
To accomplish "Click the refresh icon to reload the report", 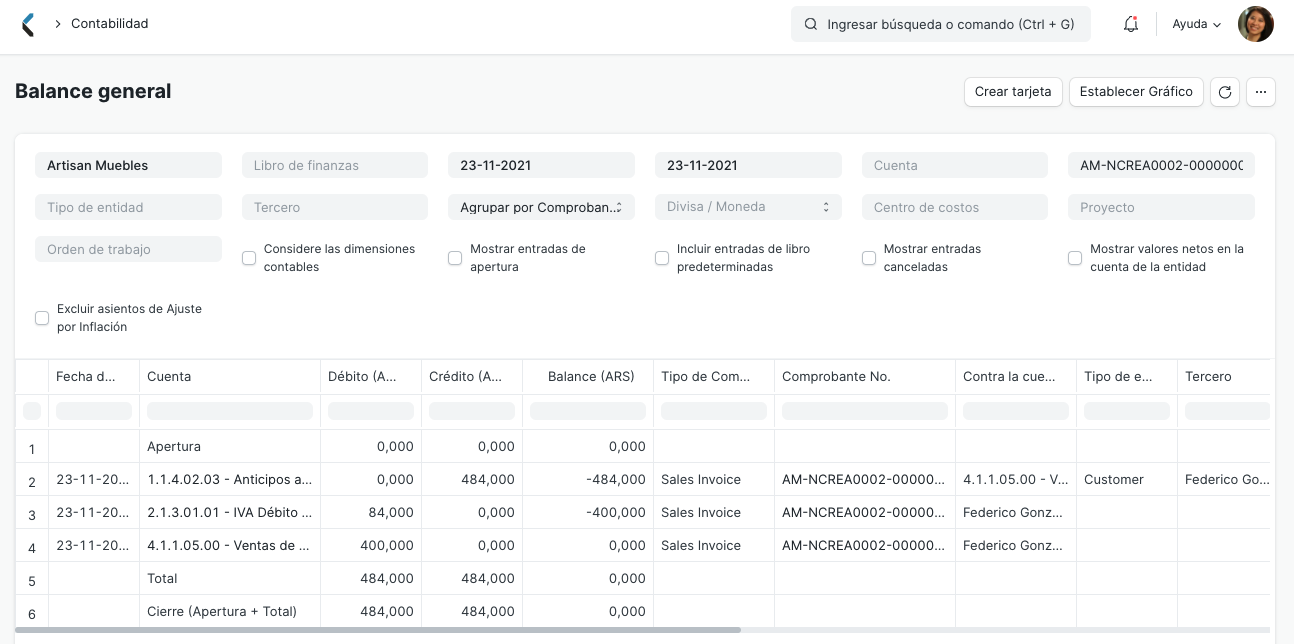I will click(1224, 92).
